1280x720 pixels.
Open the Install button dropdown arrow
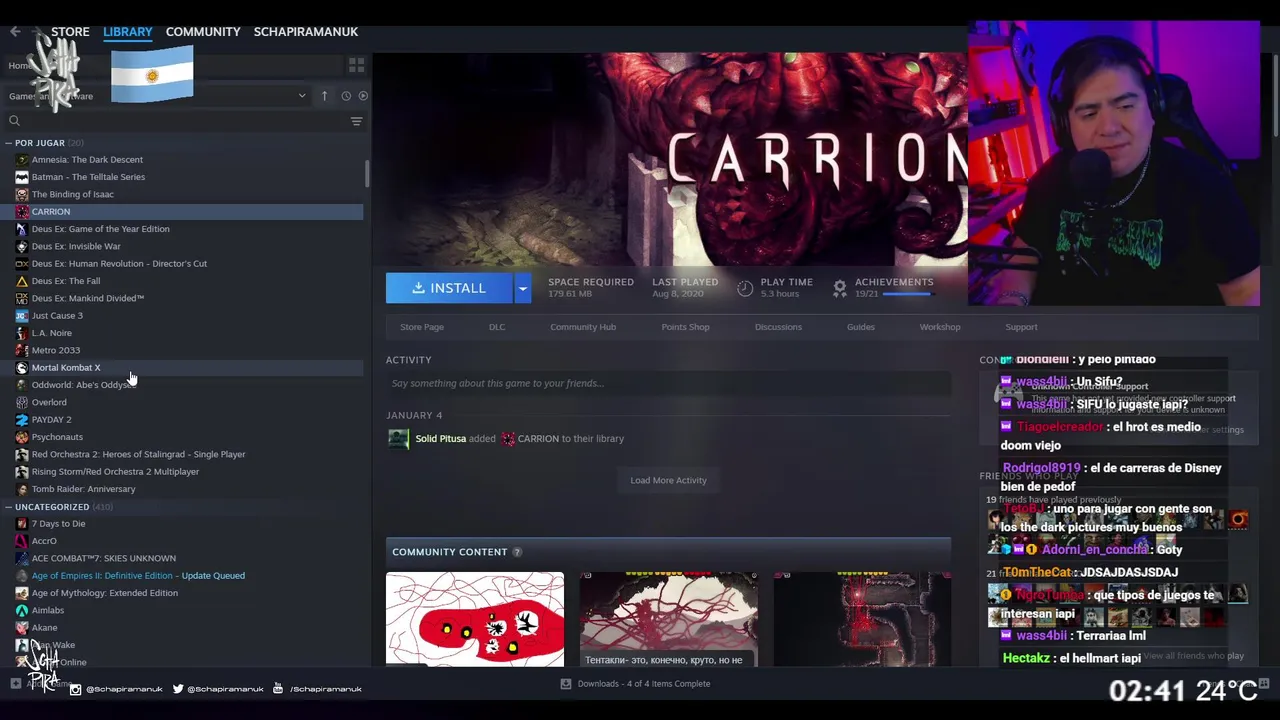click(x=522, y=288)
